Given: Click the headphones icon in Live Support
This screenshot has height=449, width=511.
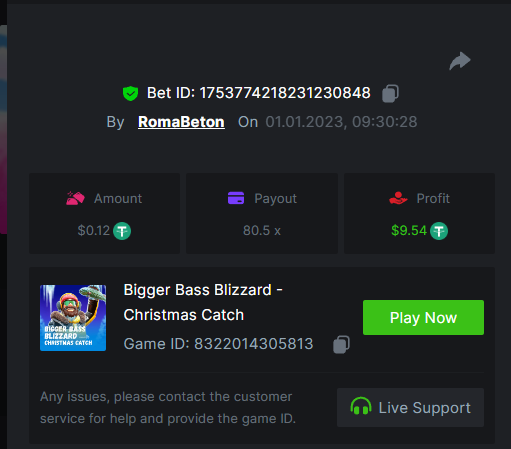Looking at the screenshot, I should pyautogui.click(x=361, y=406).
